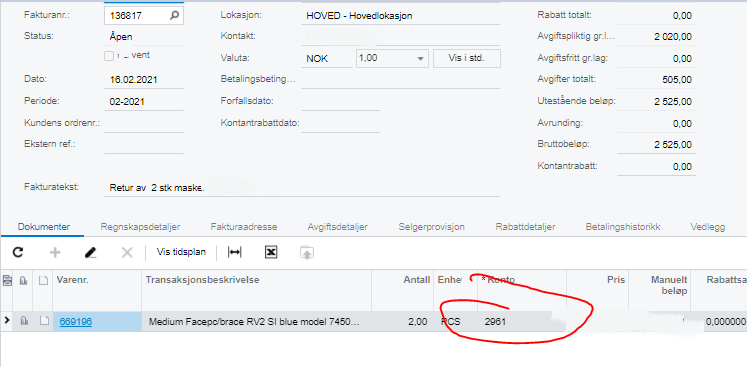This screenshot has width=747, height=367.
Task: Click the Kontantrabattdato input field
Action: (341, 123)
